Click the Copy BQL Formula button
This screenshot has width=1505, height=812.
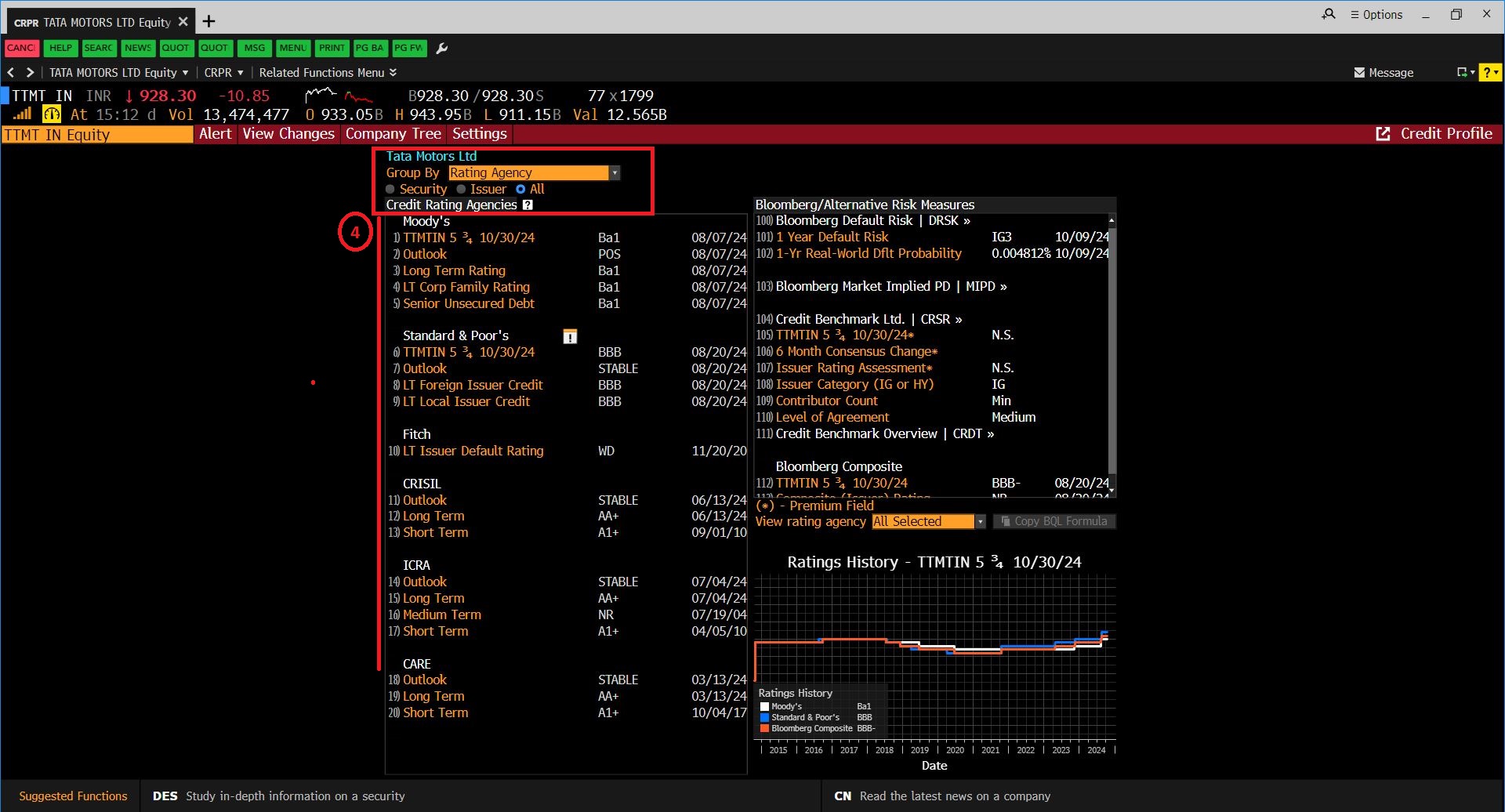pos(1053,521)
